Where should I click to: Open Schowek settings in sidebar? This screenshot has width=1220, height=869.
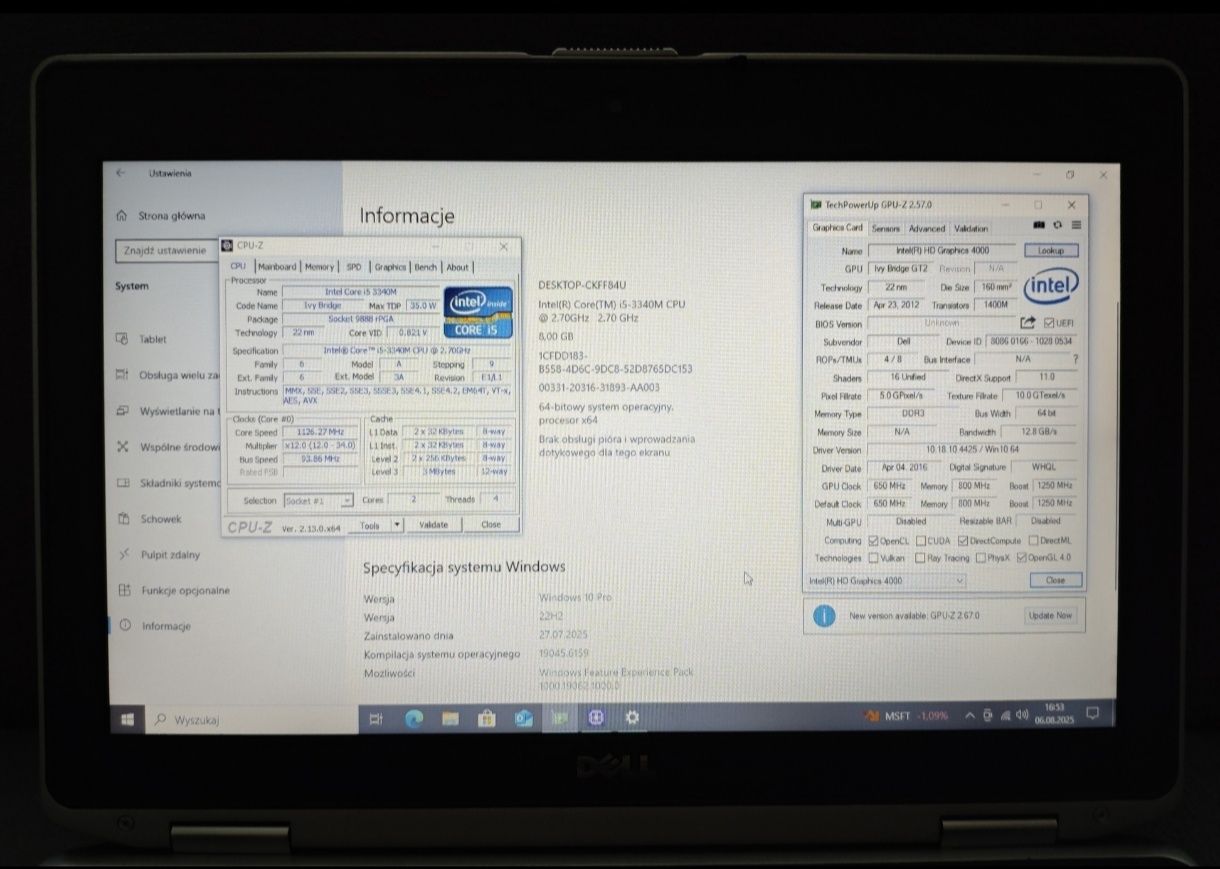(x=150, y=519)
